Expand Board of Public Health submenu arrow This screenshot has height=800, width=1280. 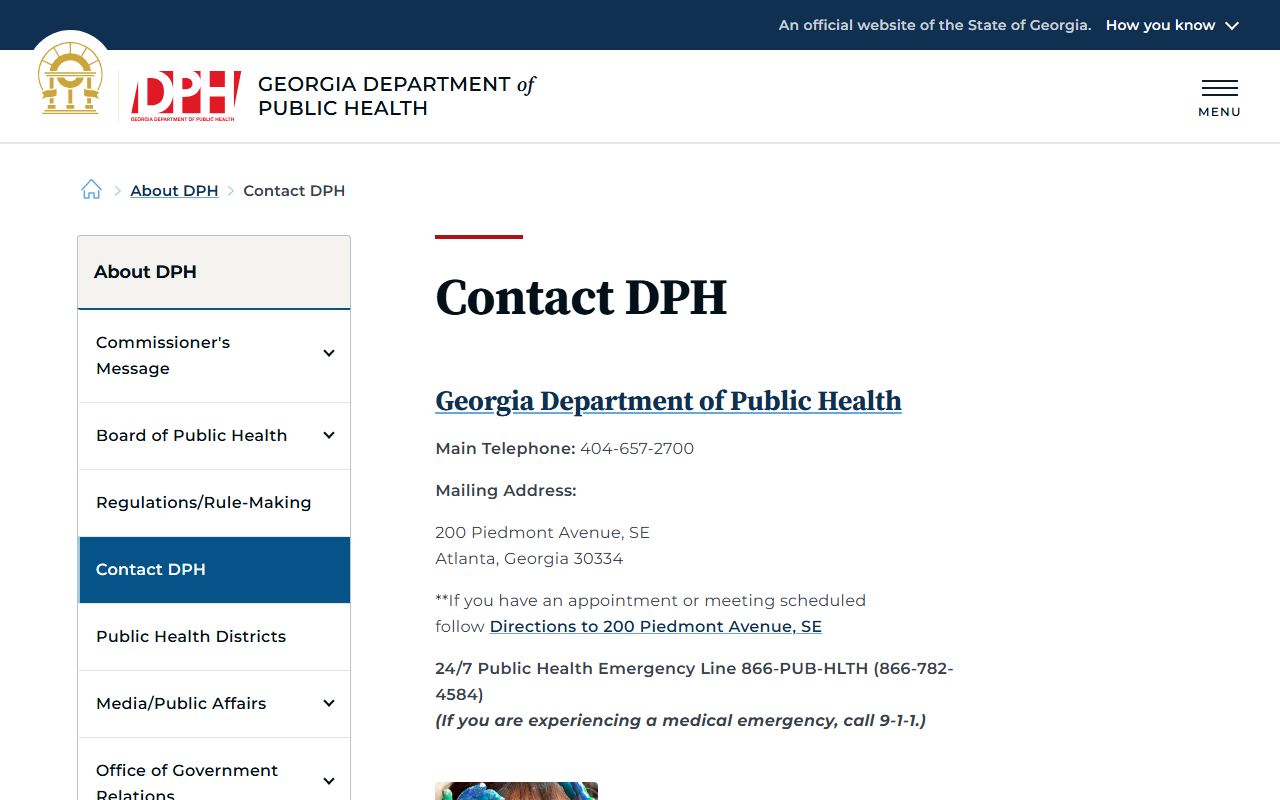pos(328,435)
